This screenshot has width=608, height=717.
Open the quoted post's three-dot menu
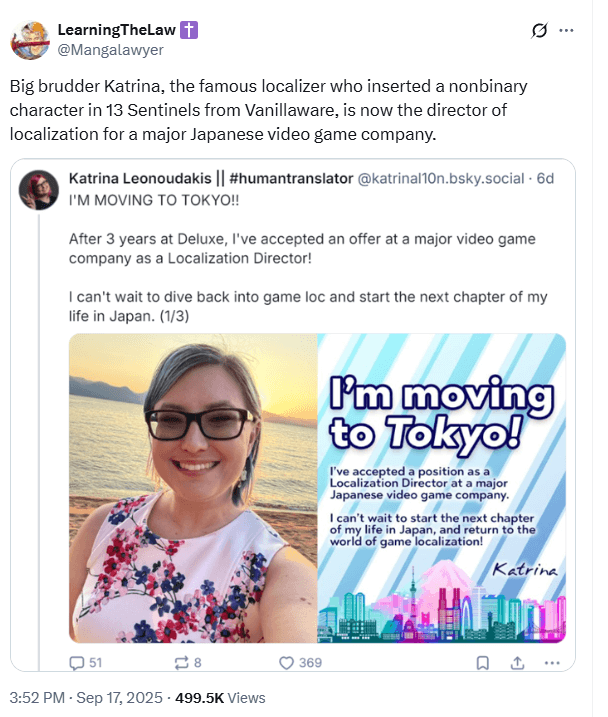point(552,663)
